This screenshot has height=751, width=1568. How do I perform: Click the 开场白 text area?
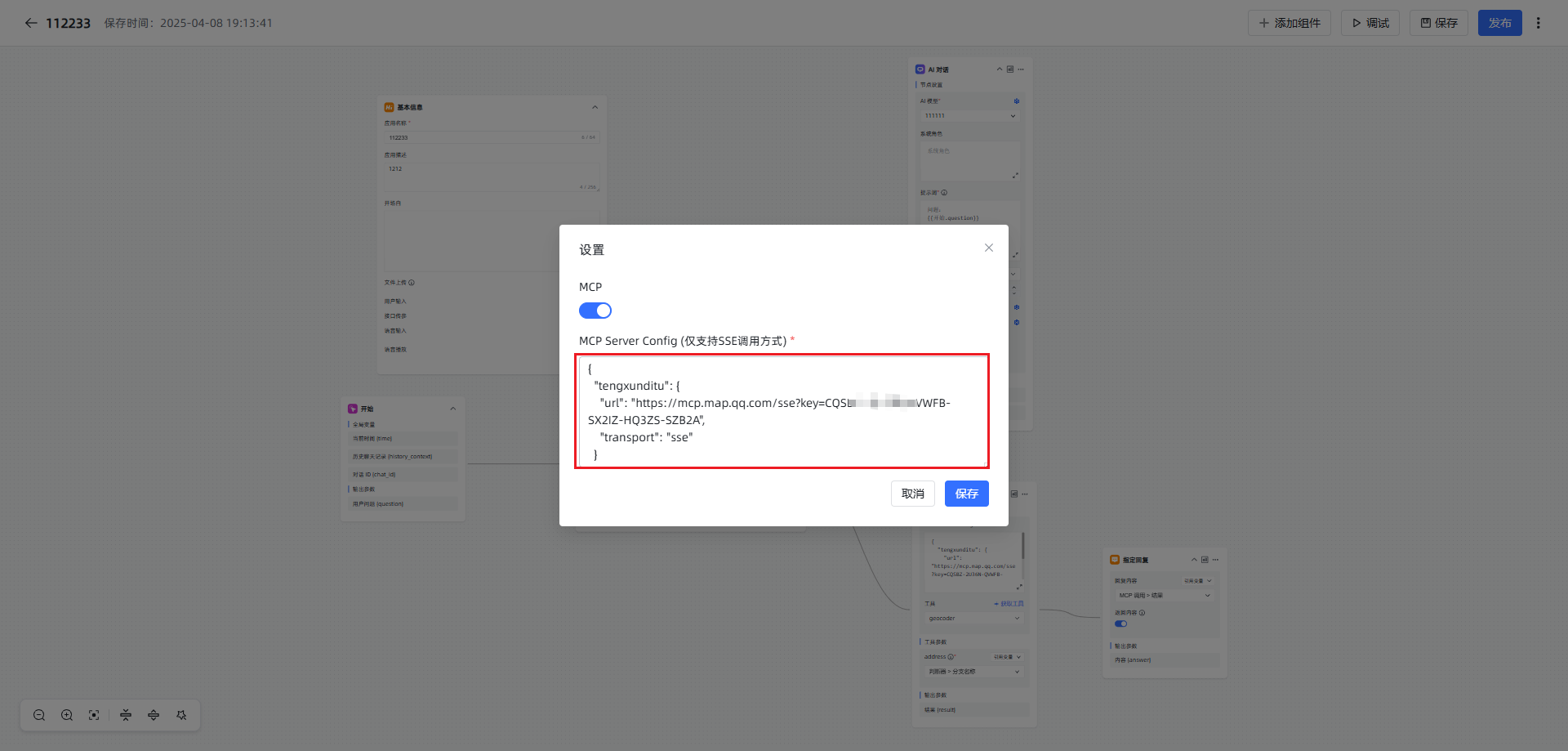pyautogui.click(x=492, y=241)
